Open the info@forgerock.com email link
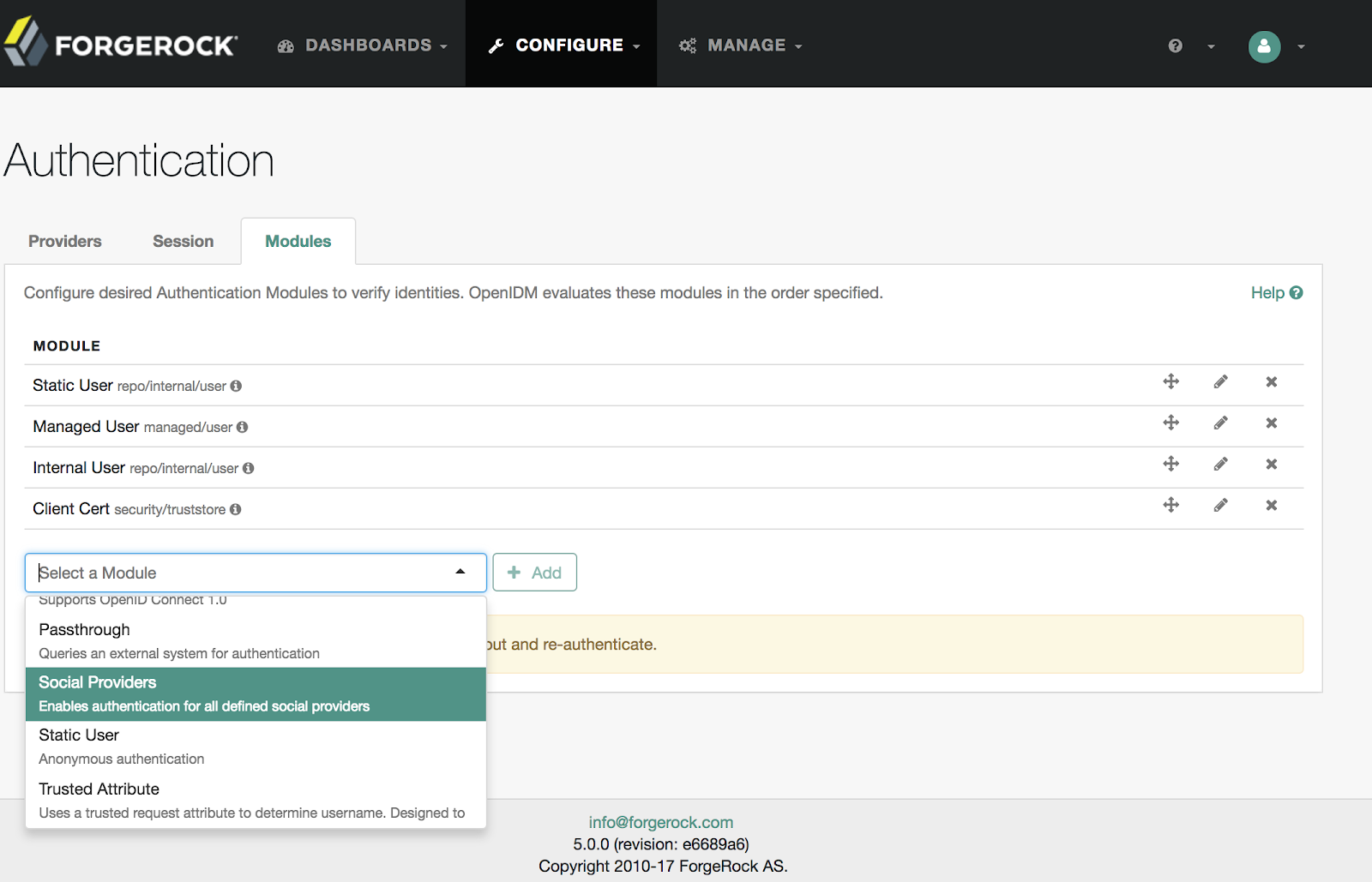 pos(661,823)
